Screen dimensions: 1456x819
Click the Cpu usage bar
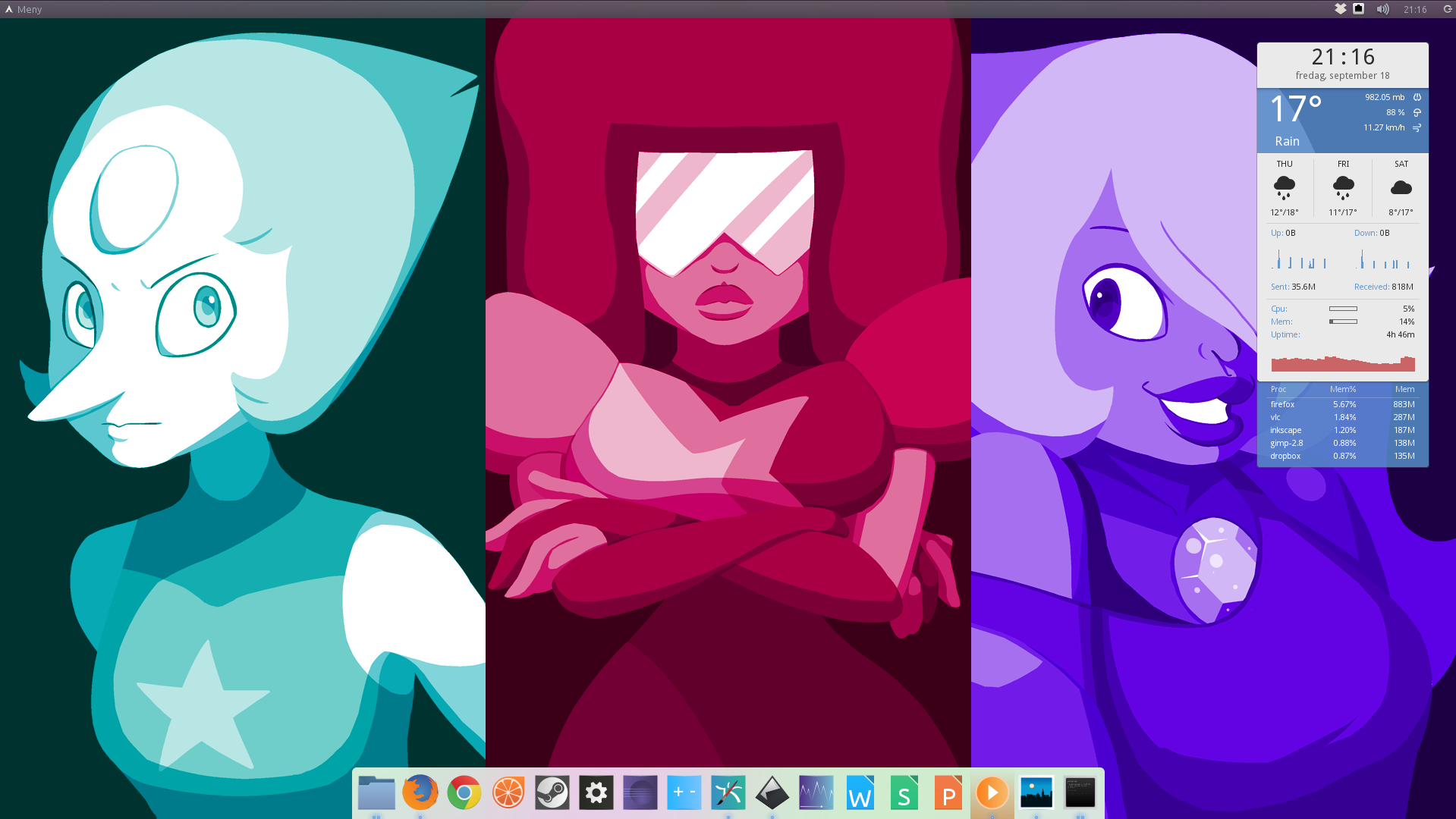click(x=1343, y=309)
